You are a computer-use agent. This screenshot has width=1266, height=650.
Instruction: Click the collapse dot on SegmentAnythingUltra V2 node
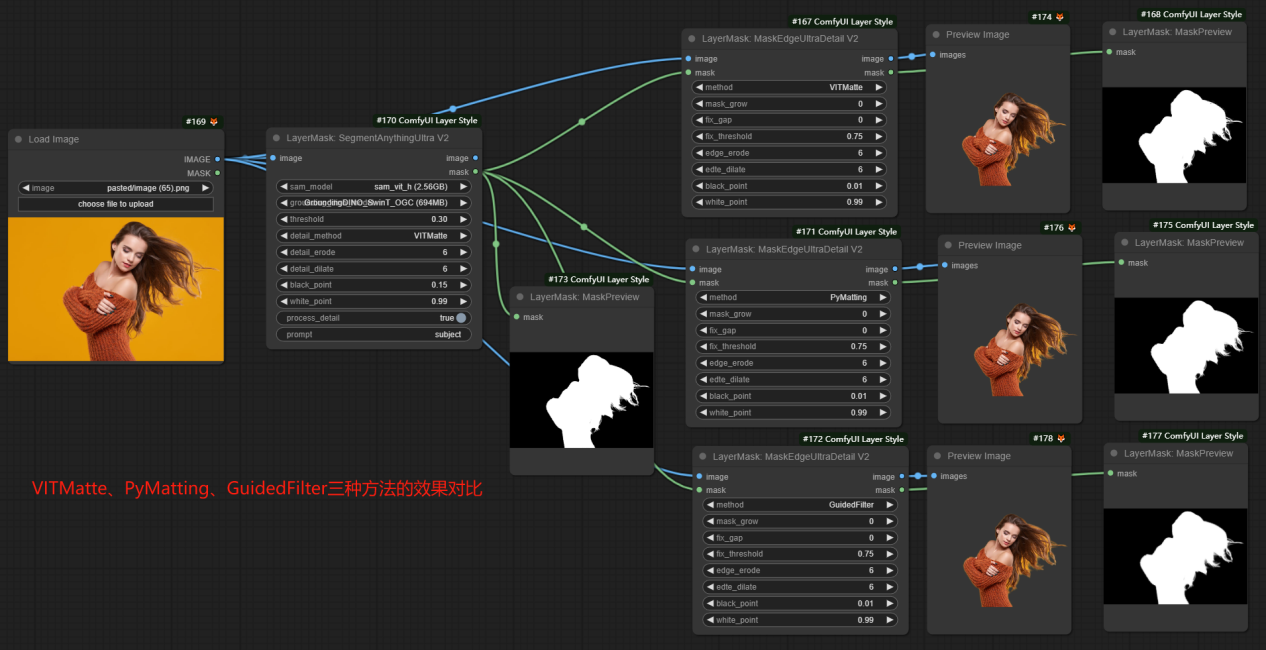(277, 138)
